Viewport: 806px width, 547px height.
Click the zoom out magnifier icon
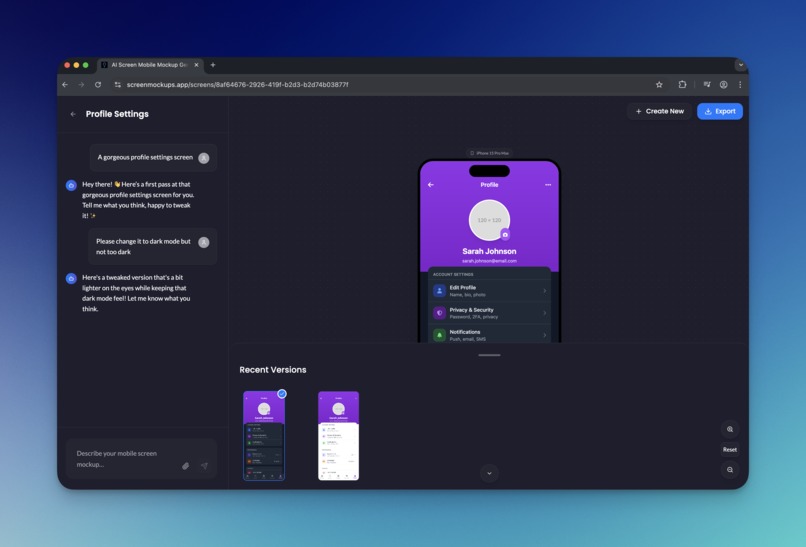click(x=730, y=469)
